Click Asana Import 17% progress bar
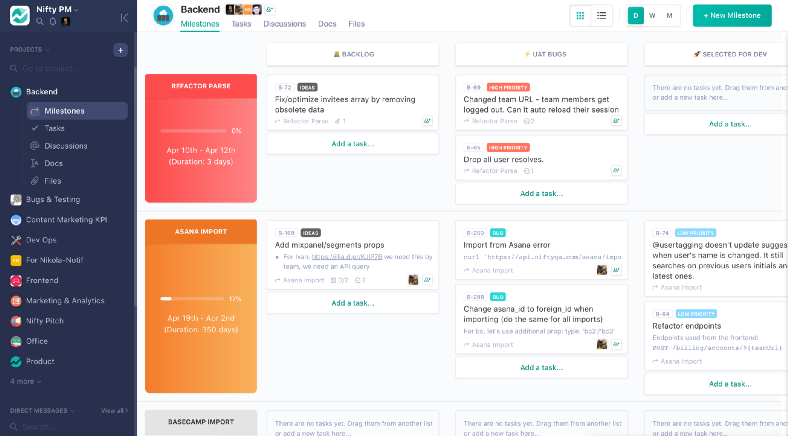The height and width of the screenshot is (436, 788). coord(193,298)
